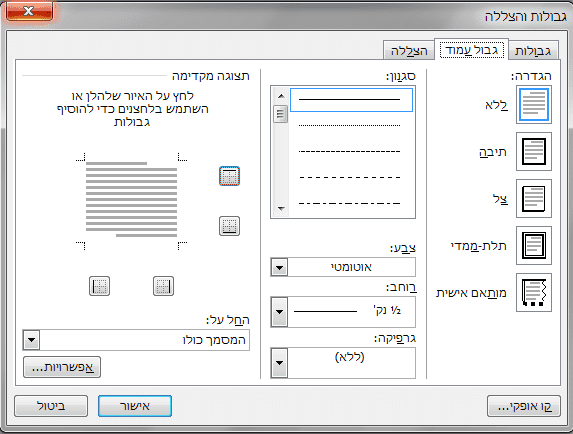Select the dotted line style in list
This screenshot has height=434, width=573.
[x=350, y=125]
